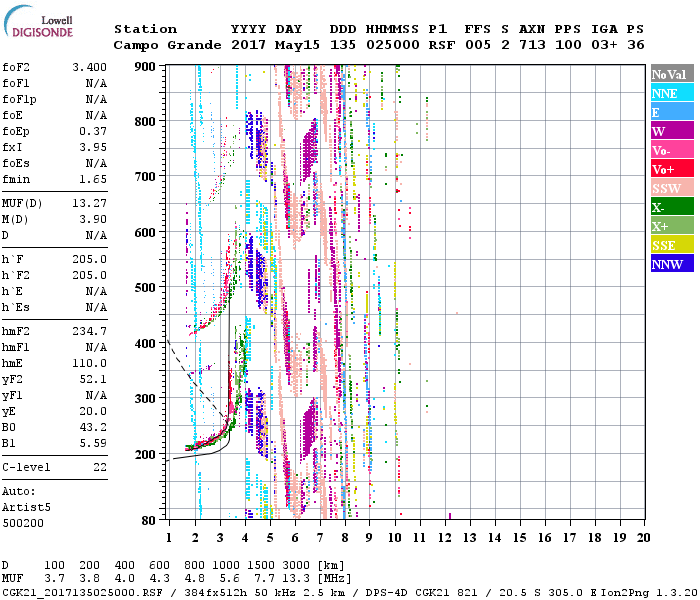The width and height of the screenshot is (700, 600).
Task: Pick the W purple legend entry
Action: click(671, 131)
